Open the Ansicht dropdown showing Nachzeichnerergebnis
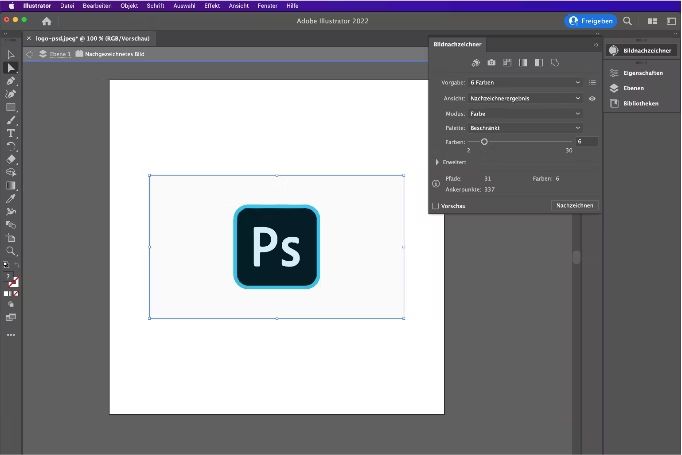682x455 pixels. (x=525, y=98)
